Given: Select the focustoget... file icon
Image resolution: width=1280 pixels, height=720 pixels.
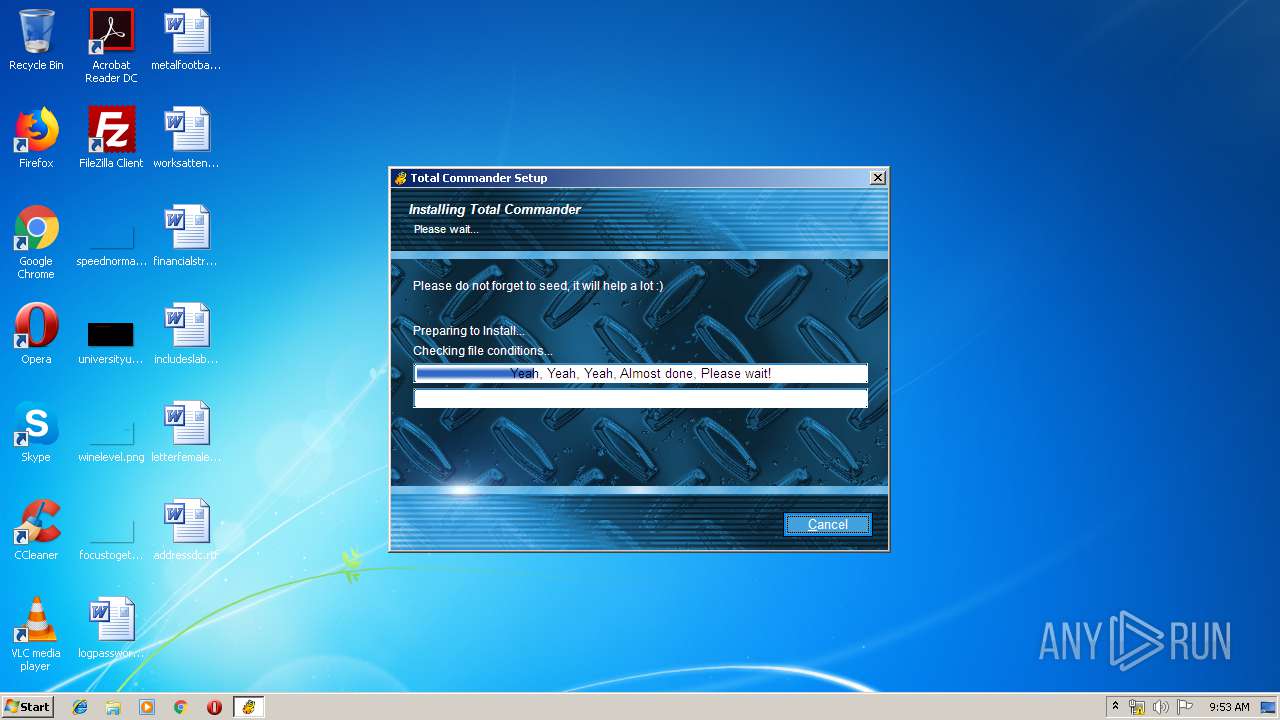Looking at the screenshot, I should click(x=111, y=537).
